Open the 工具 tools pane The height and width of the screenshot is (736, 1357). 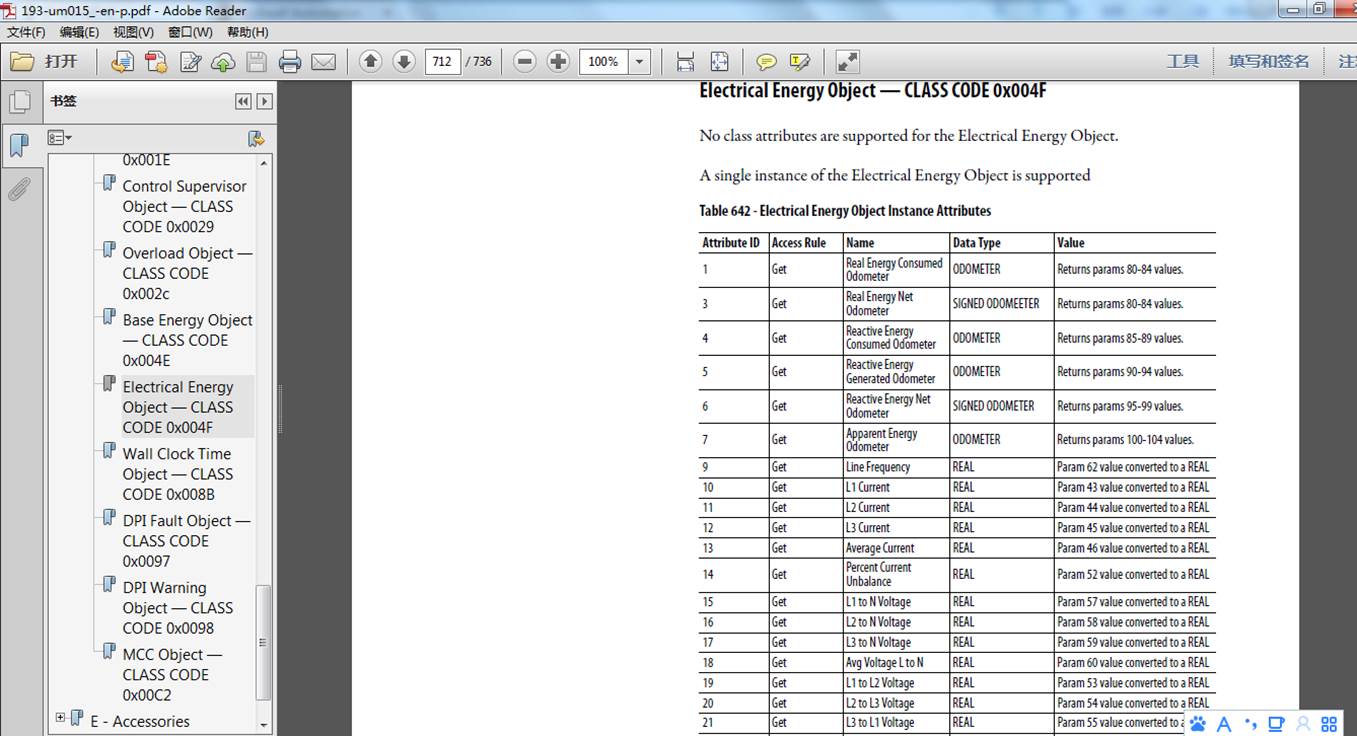[1182, 62]
